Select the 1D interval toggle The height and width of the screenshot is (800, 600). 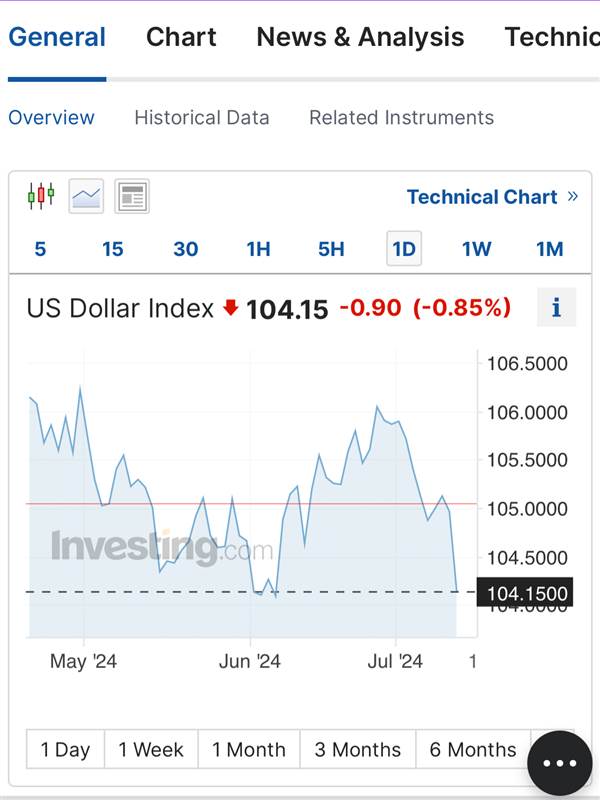click(x=404, y=249)
